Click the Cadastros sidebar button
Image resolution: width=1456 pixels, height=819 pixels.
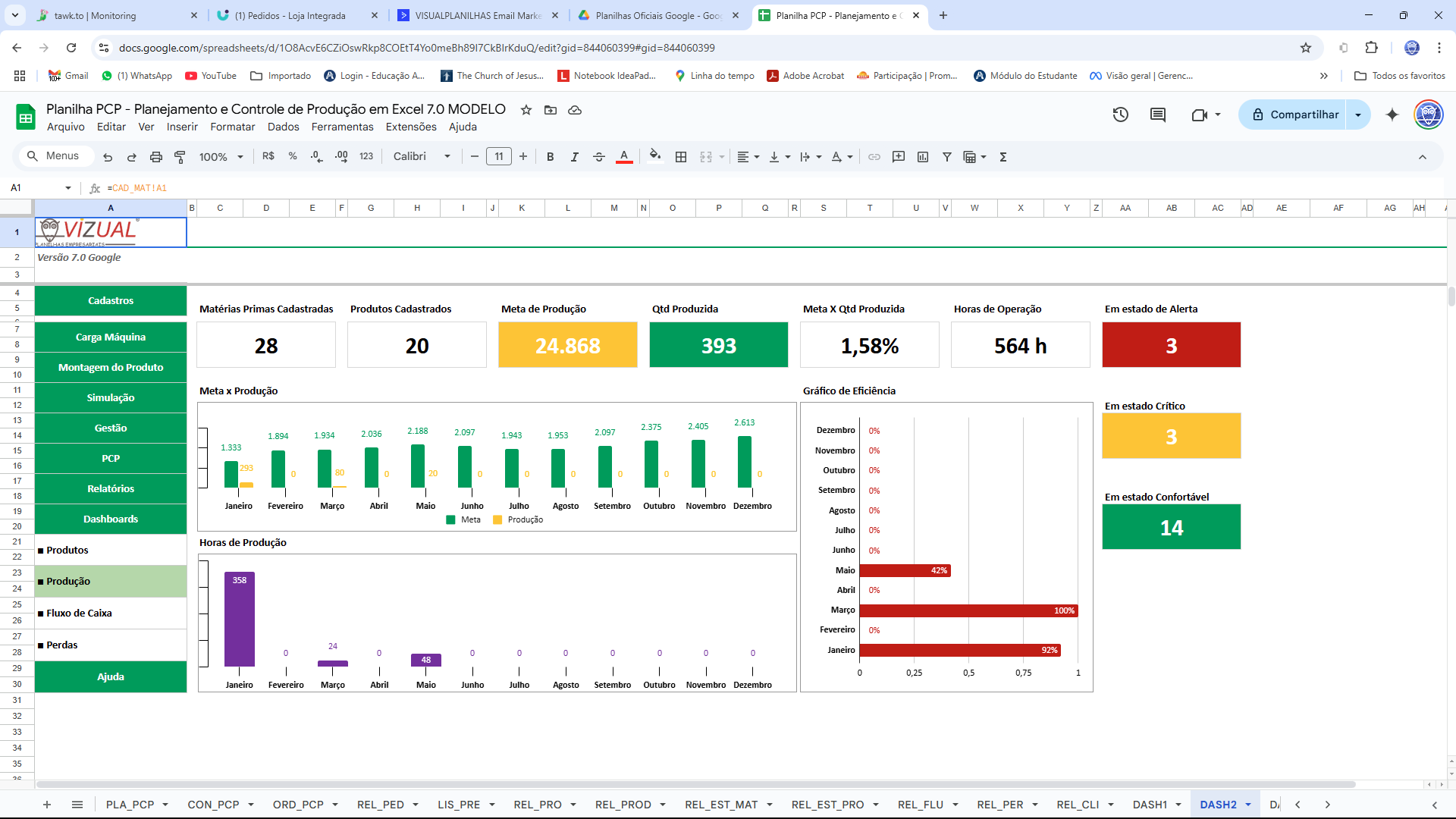111,301
